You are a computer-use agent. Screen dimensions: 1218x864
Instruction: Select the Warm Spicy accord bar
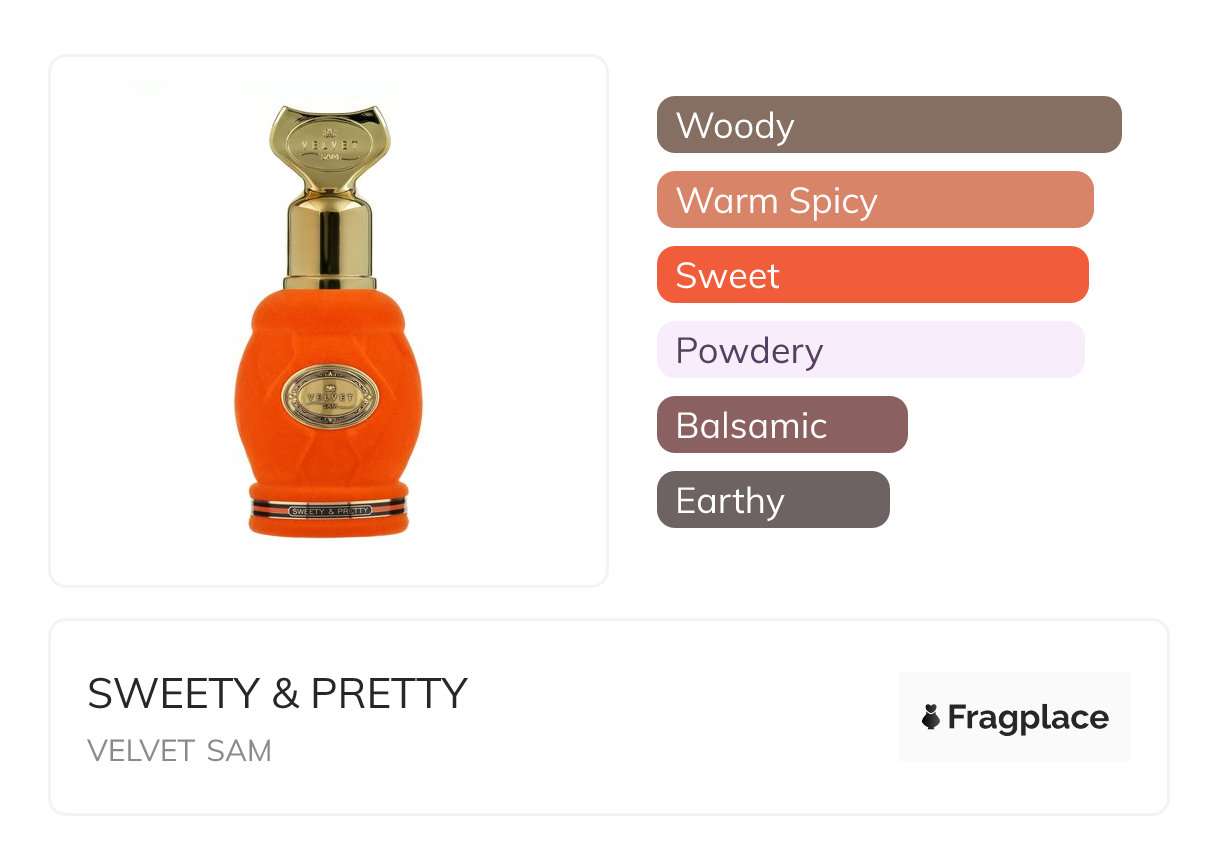point(874,200)
